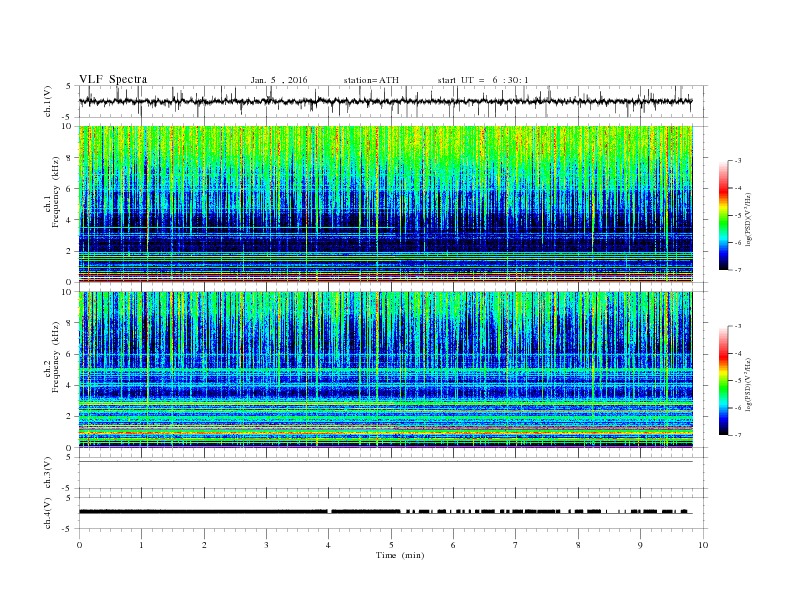The image size is (792, 612).
Task: Click the ch.3 flat voltage line plot
Action: (x=385, y=462)
